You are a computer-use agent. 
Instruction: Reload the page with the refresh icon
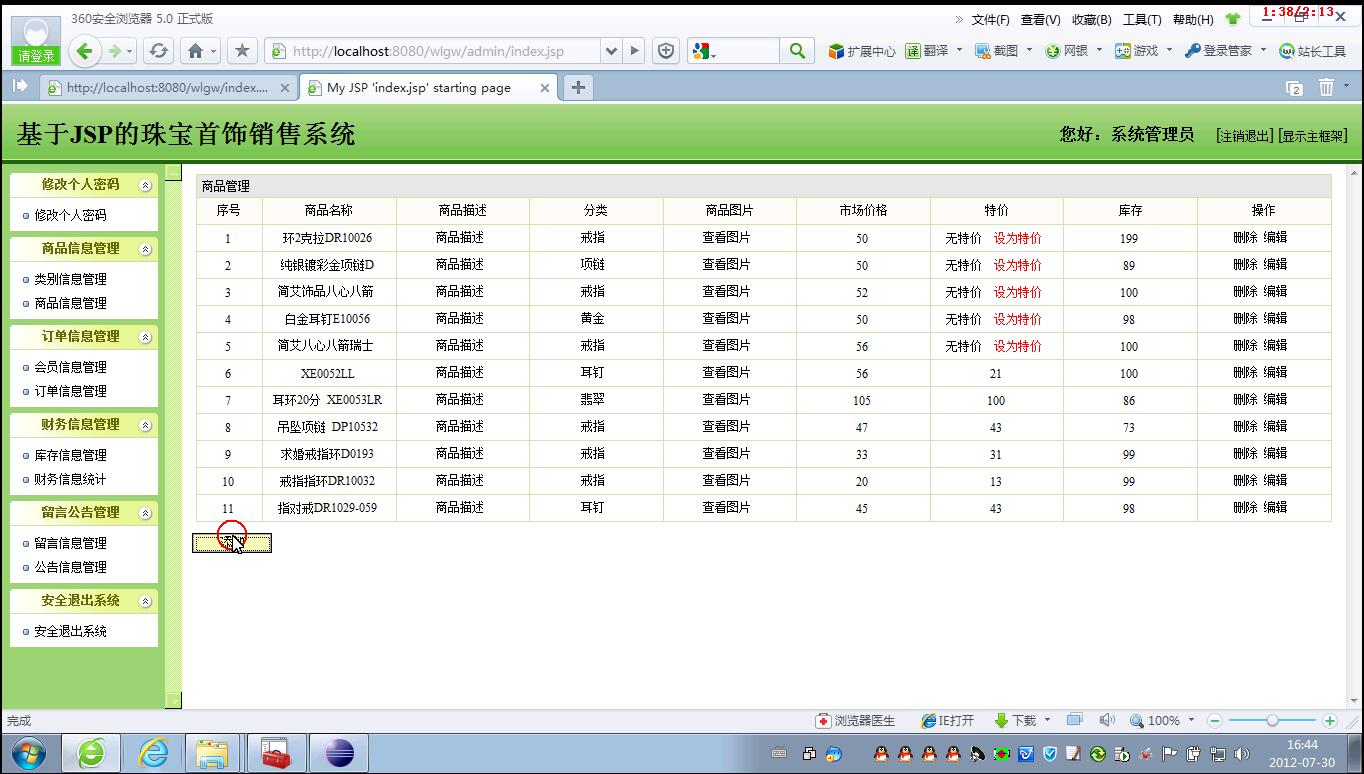tap(158, 51)
